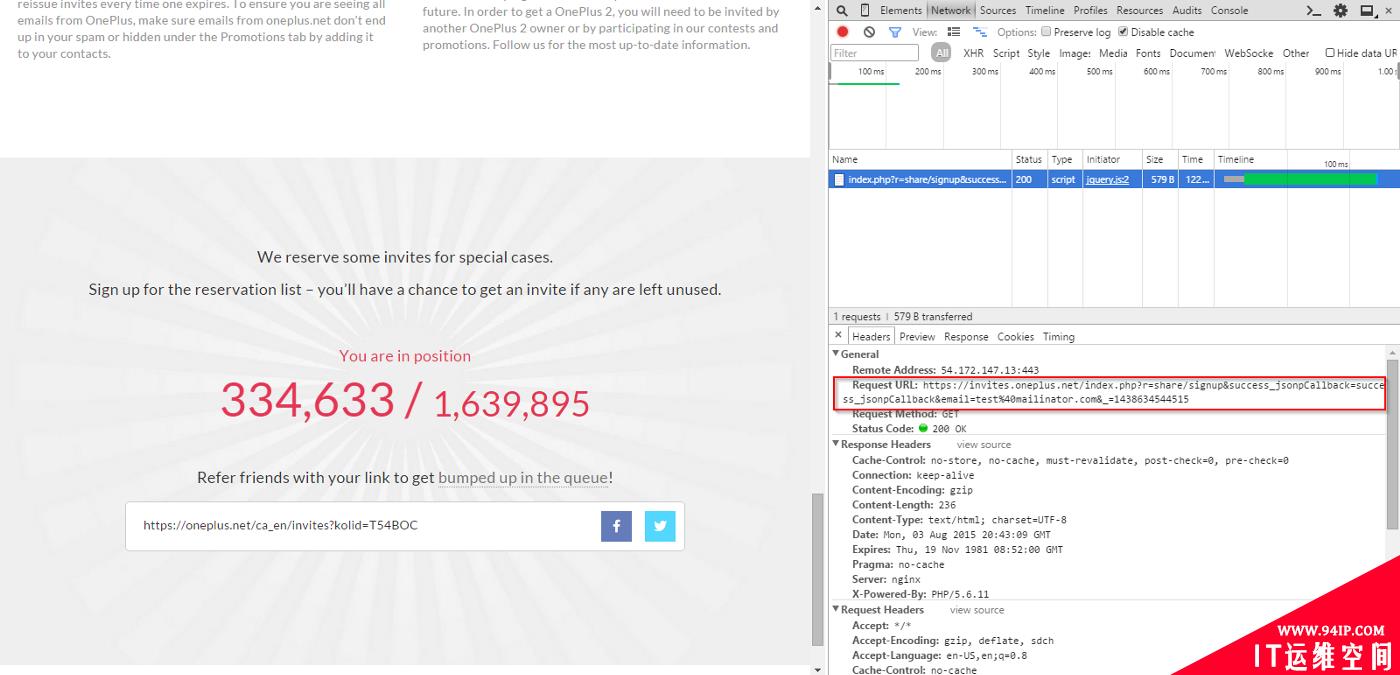Follow the jquery.js:2 initiator link
Image resolution: width=1400 pixels, height=675 pixels.
[1107, 180]
